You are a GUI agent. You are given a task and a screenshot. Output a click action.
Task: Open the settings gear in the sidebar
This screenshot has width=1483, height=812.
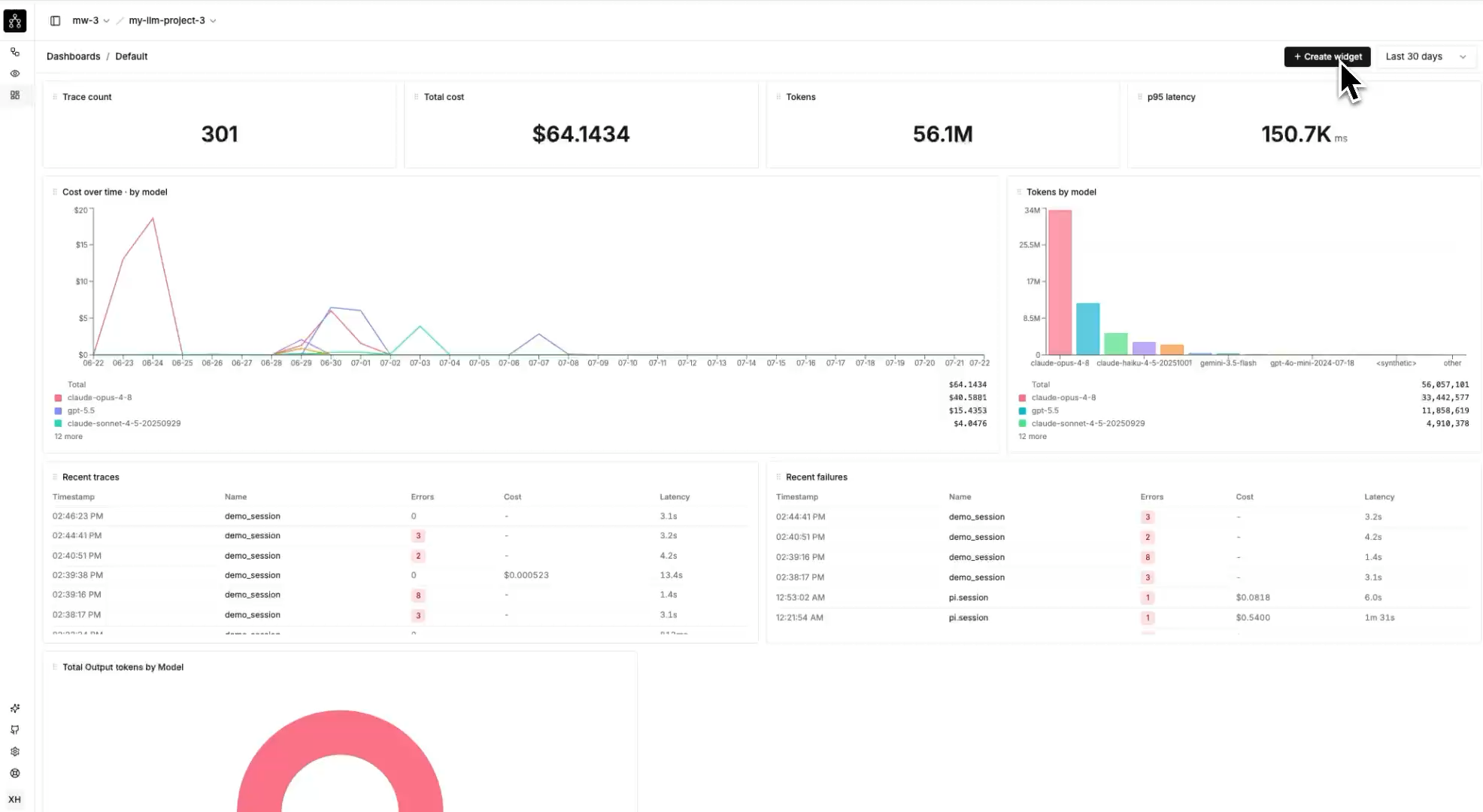[15, 752]
